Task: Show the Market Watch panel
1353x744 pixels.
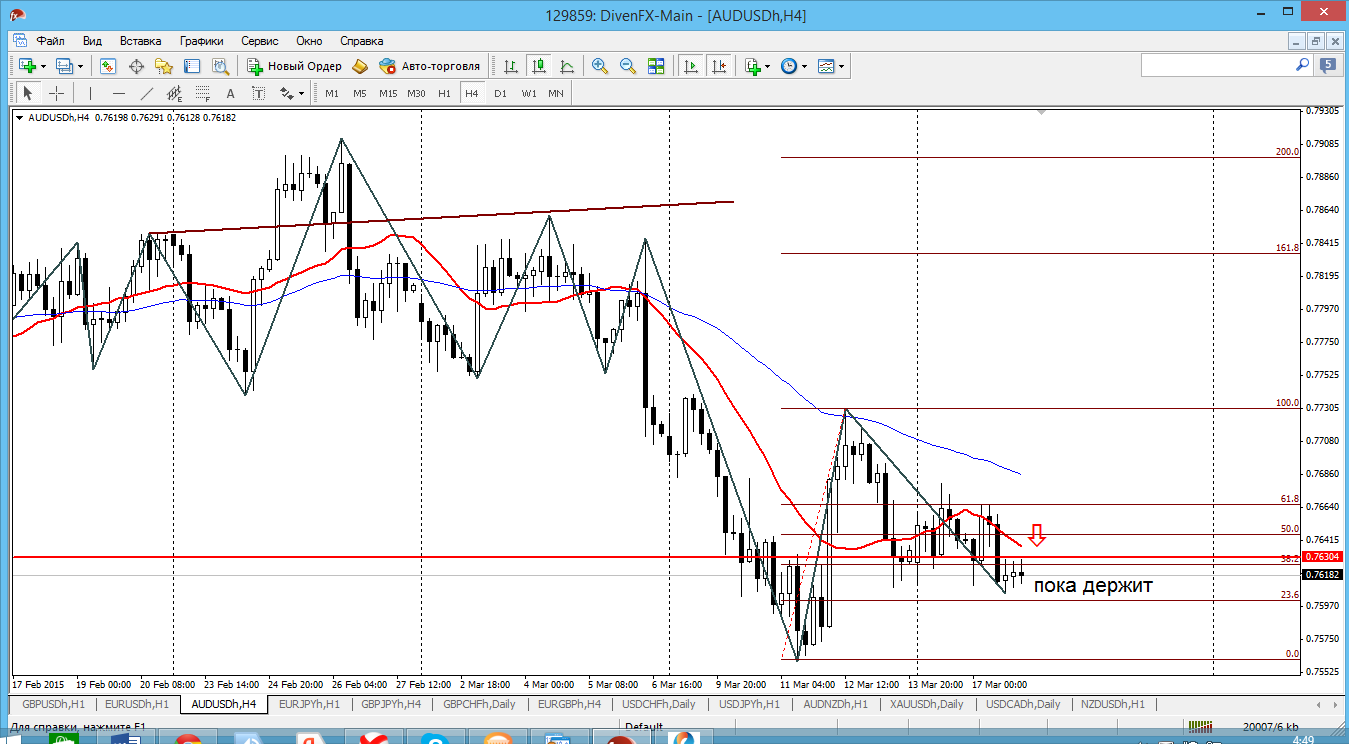Action: click(x=108, y=66)
